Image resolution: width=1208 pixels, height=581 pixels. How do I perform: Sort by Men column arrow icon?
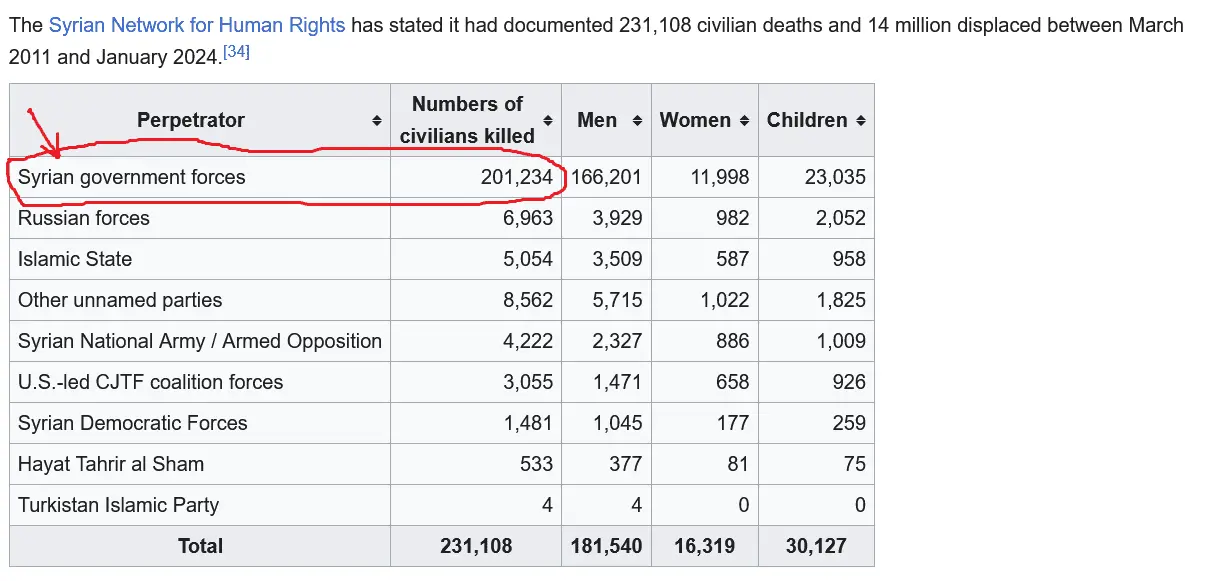637,120
